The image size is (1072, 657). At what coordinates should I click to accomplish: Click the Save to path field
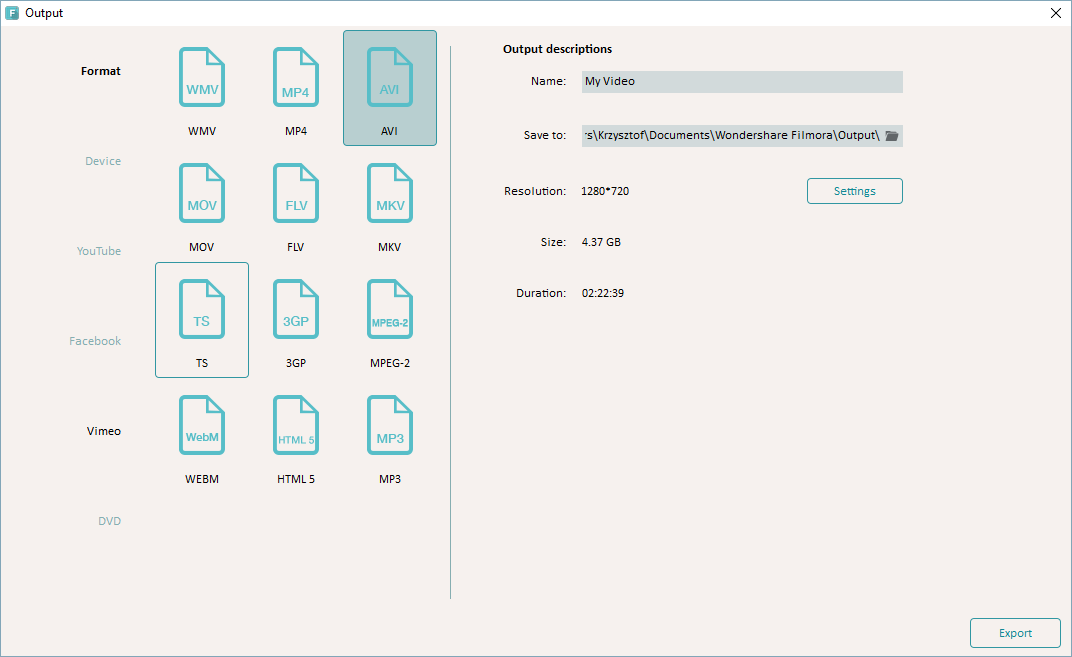tap(730, 136)
